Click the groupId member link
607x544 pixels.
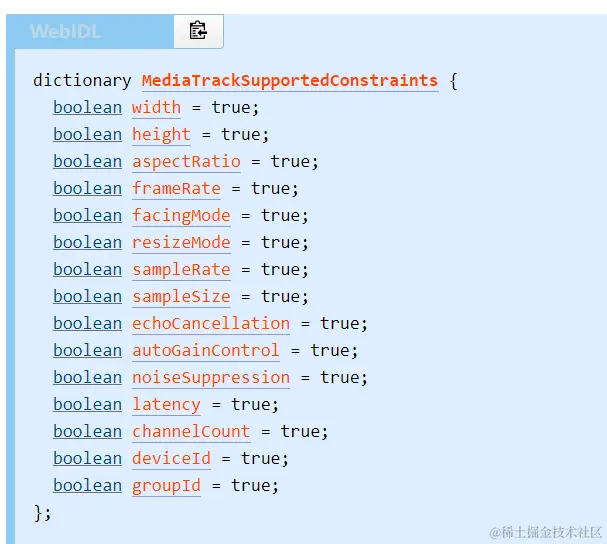(166, 486)
